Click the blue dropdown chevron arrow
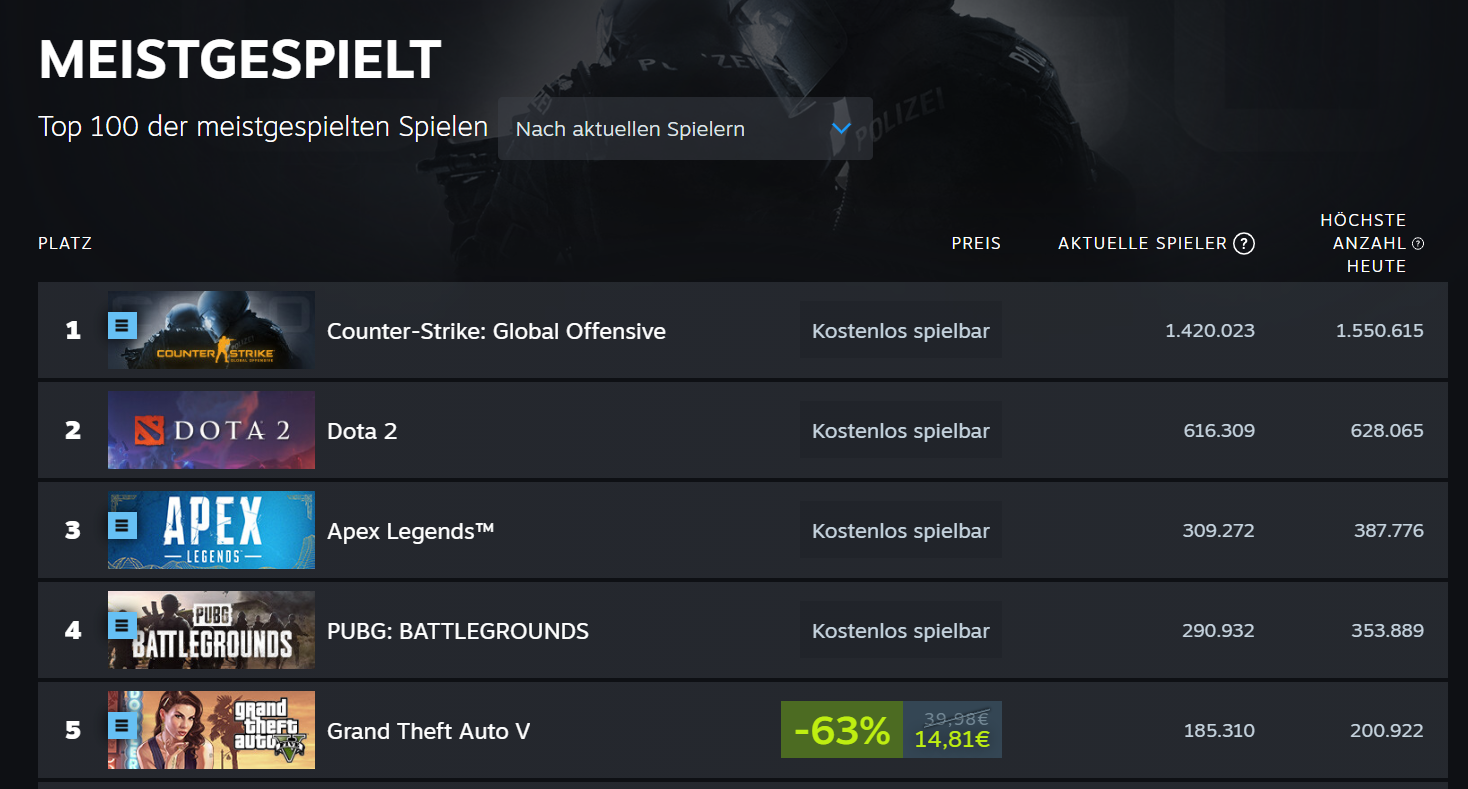Screen dimensions: 1468x789 tap(841, 129)
